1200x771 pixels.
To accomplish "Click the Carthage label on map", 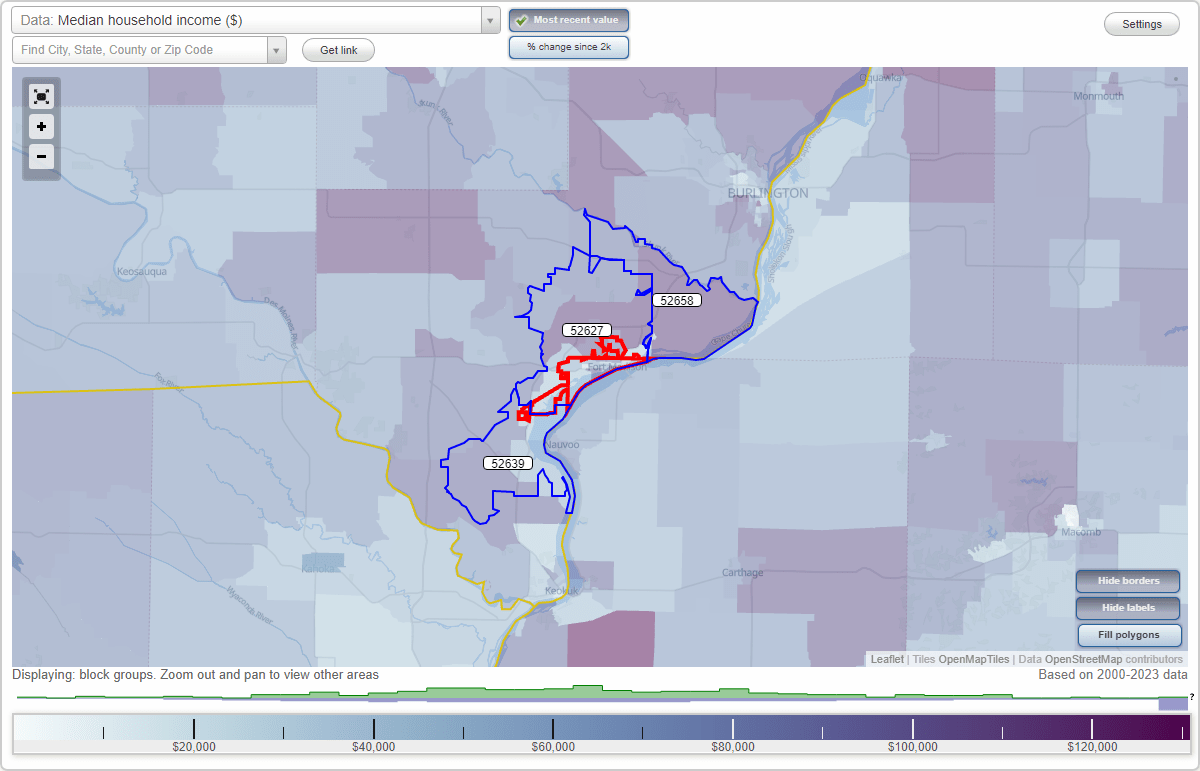I will pyautogui.click(x=743, y=573).
